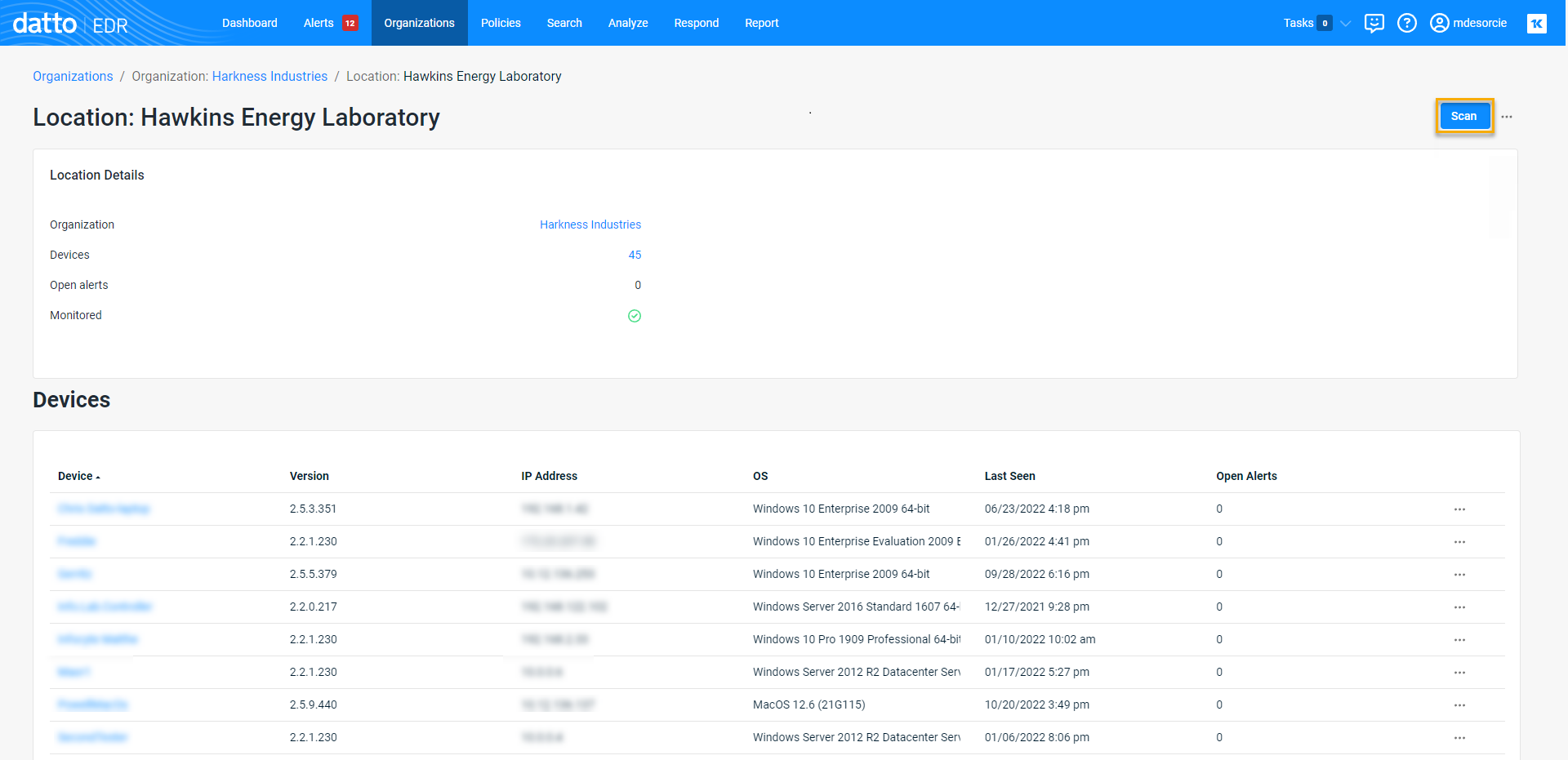
Task: Click the Alerts count badge 12
Action: tap(350, 23)
